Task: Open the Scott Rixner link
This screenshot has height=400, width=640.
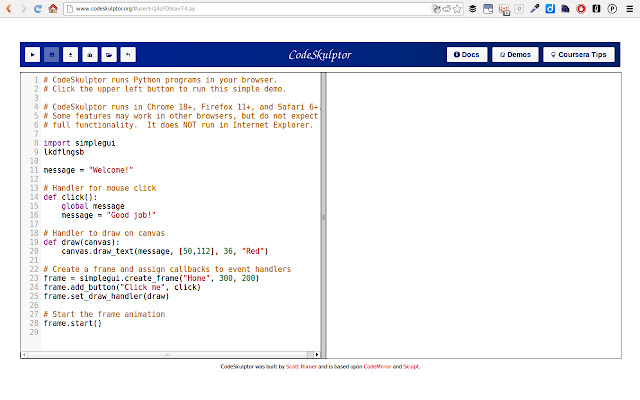Action: [x=301, y=367]
